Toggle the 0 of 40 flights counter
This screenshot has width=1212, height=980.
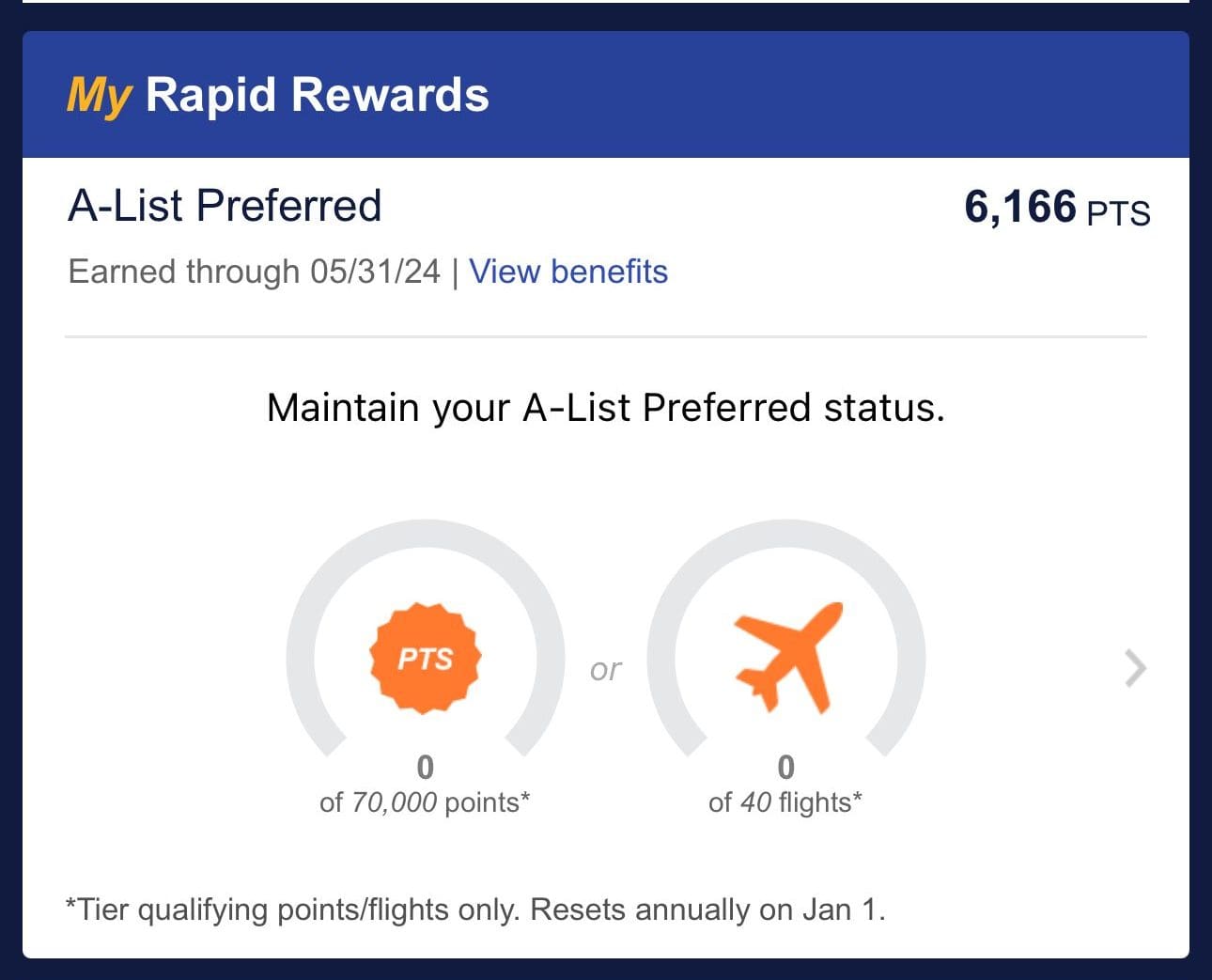pos(786,783)
